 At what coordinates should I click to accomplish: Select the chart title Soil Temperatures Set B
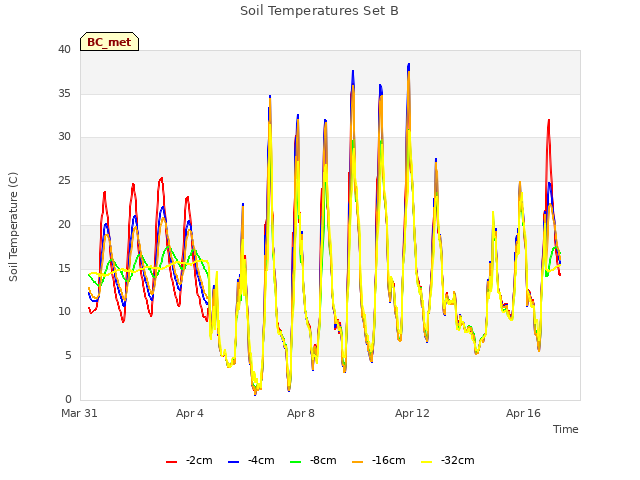[319, 11]
